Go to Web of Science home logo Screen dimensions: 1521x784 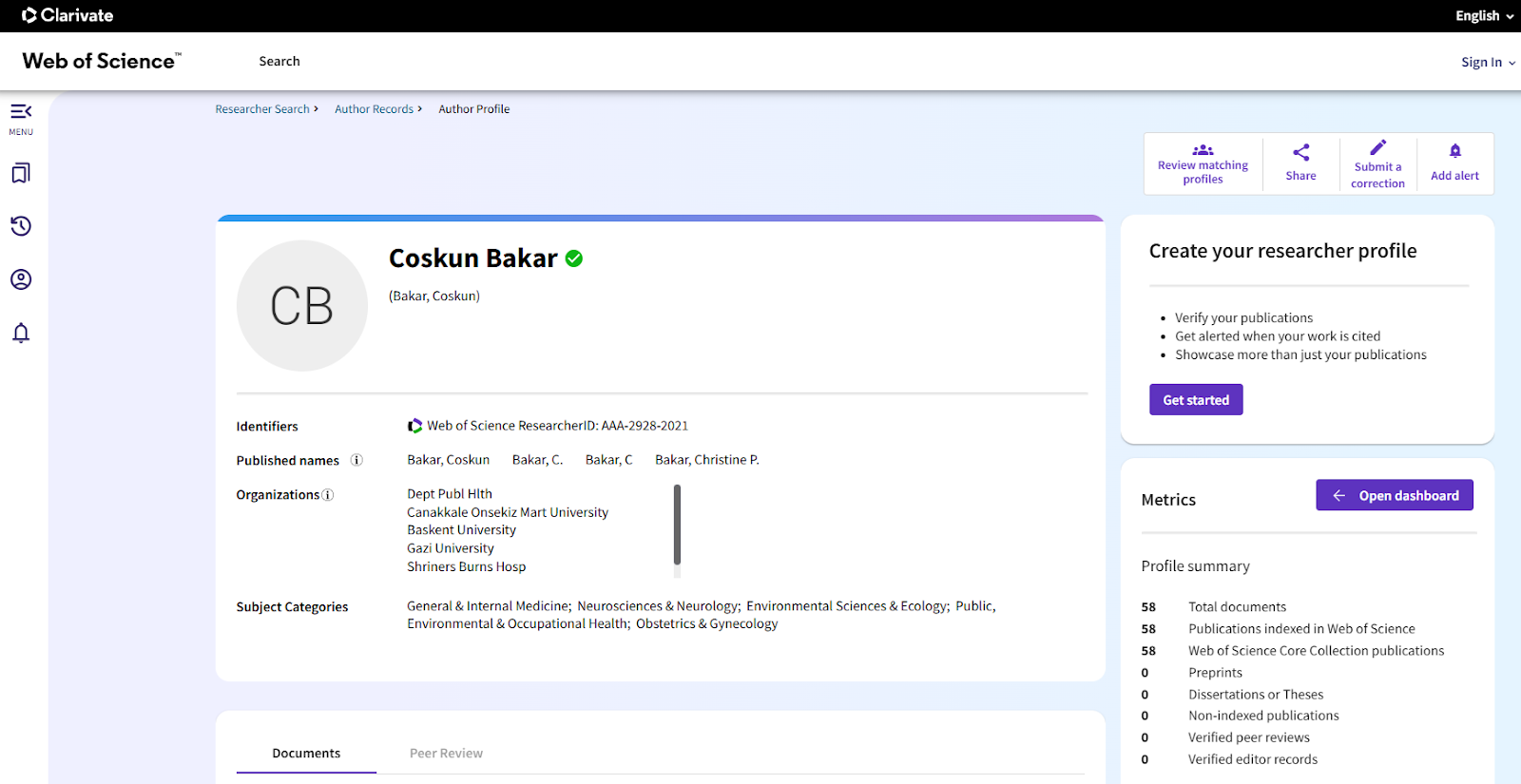click(x=102, y=61)
